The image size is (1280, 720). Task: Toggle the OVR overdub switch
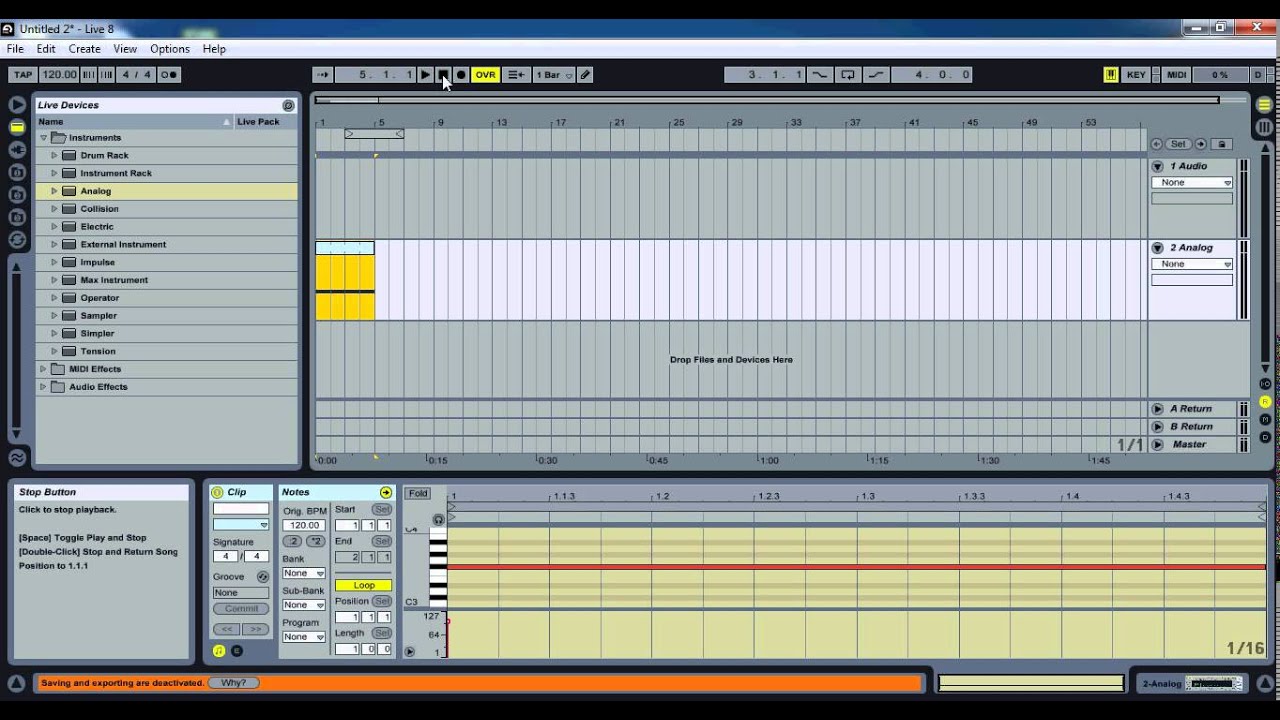[x=485, y=75]
